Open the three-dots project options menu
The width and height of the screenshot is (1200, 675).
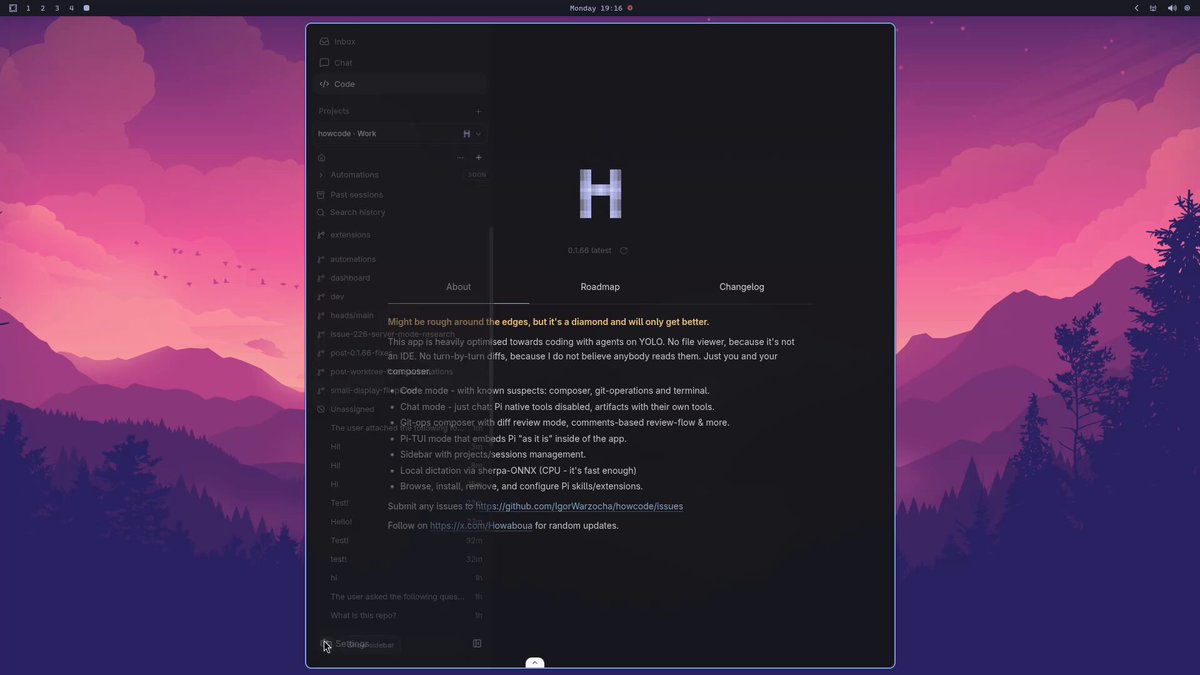tap(460, 157)
